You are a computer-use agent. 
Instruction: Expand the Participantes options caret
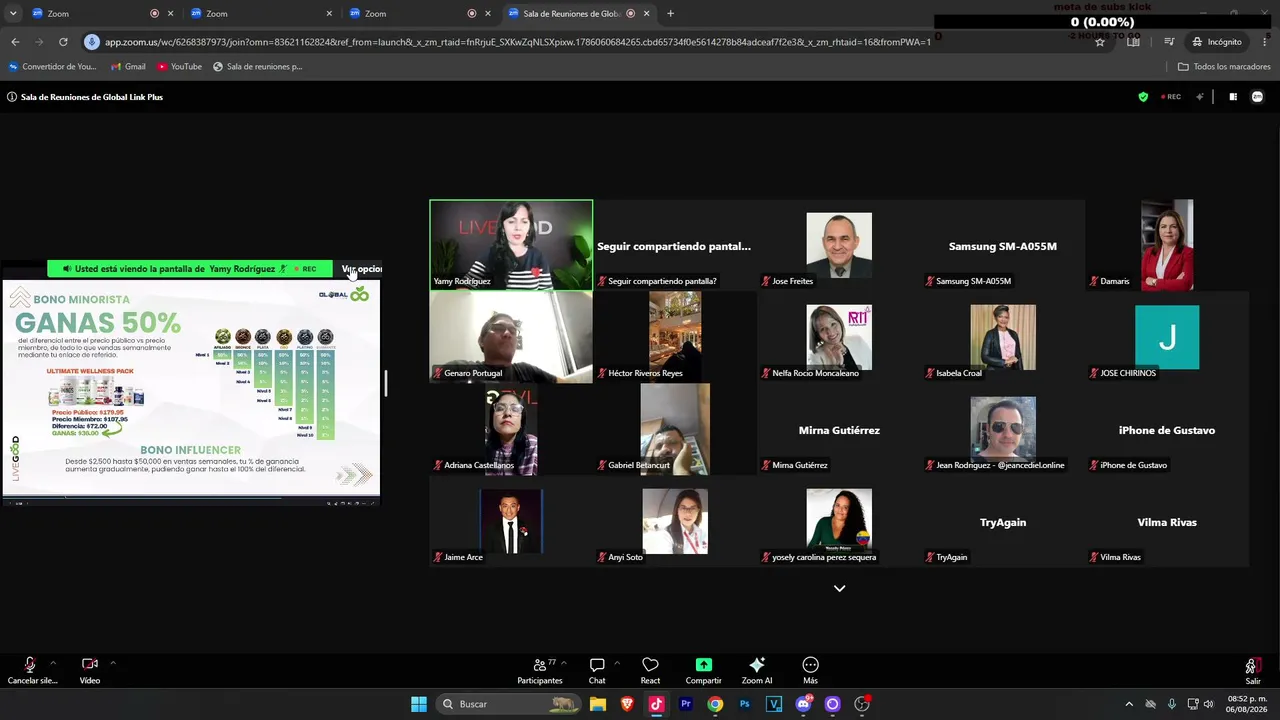(x=563, y=663)
